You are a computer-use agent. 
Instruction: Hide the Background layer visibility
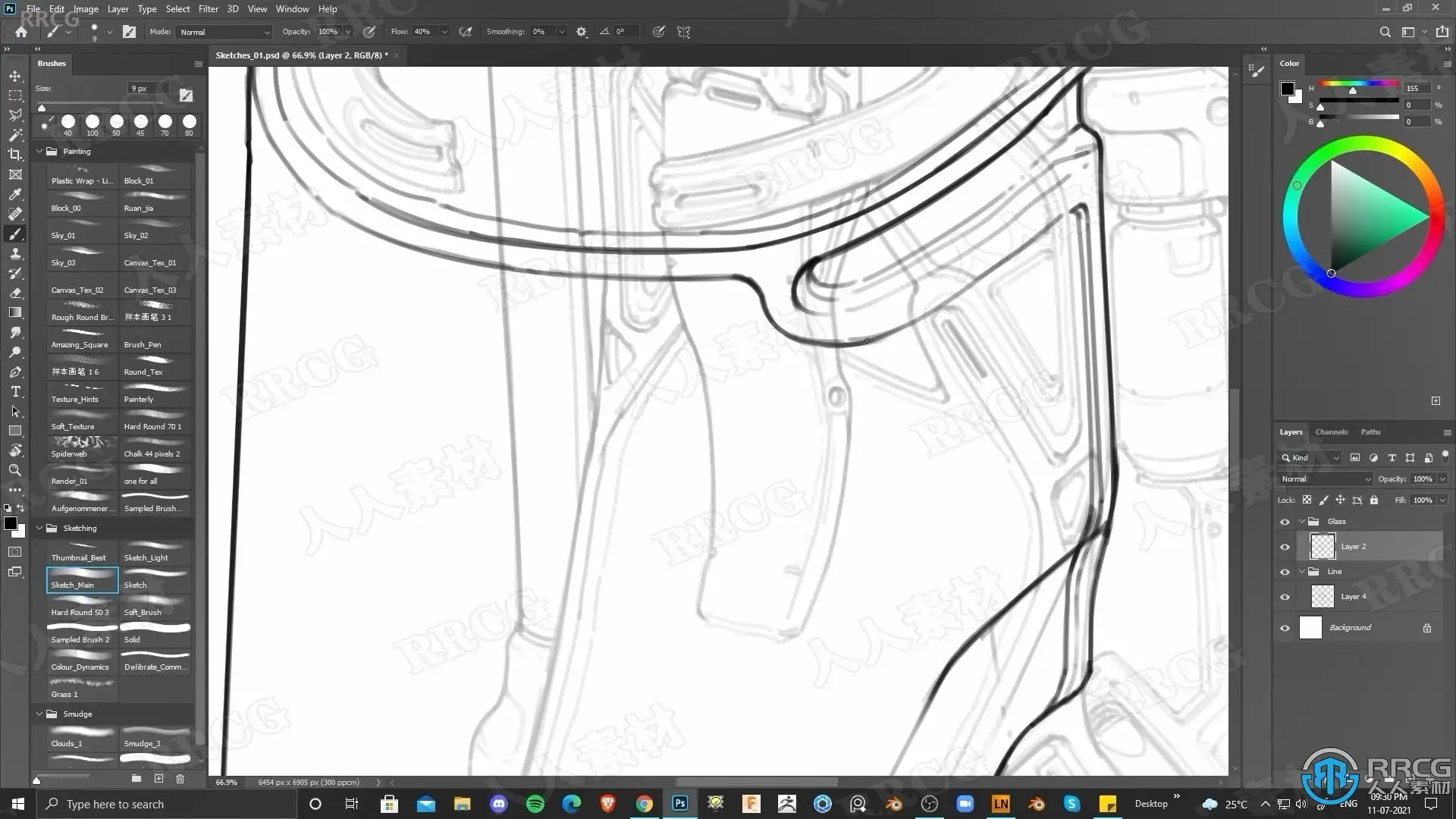(1285, 628)
